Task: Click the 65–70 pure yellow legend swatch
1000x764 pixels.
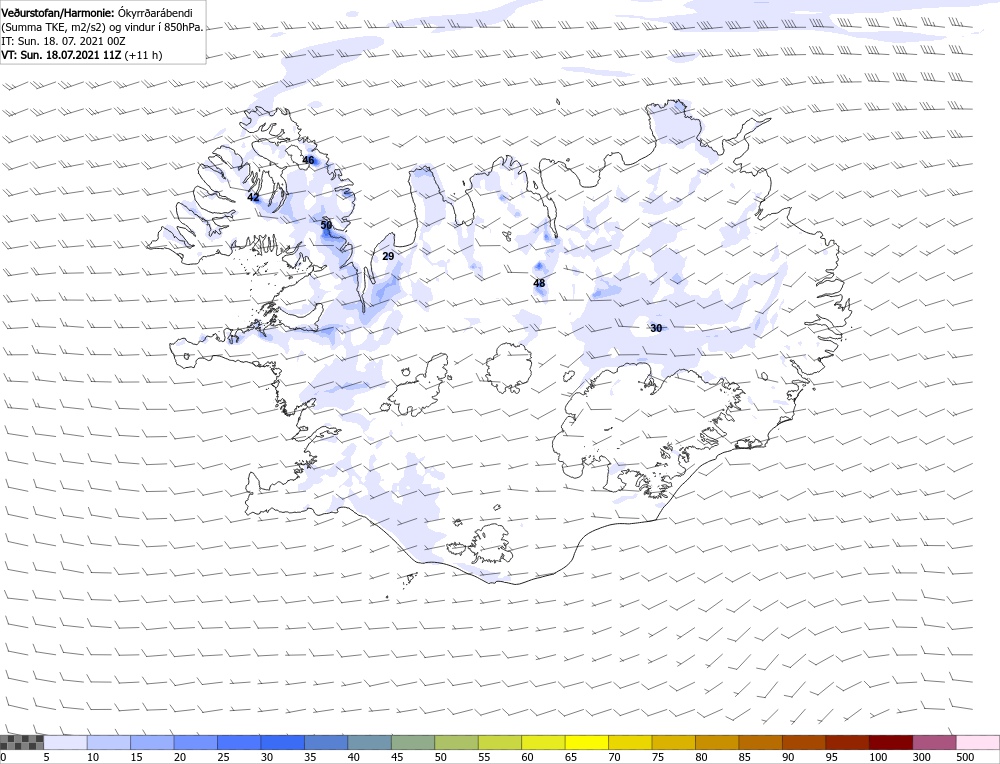Action: [x=587, y=742]
